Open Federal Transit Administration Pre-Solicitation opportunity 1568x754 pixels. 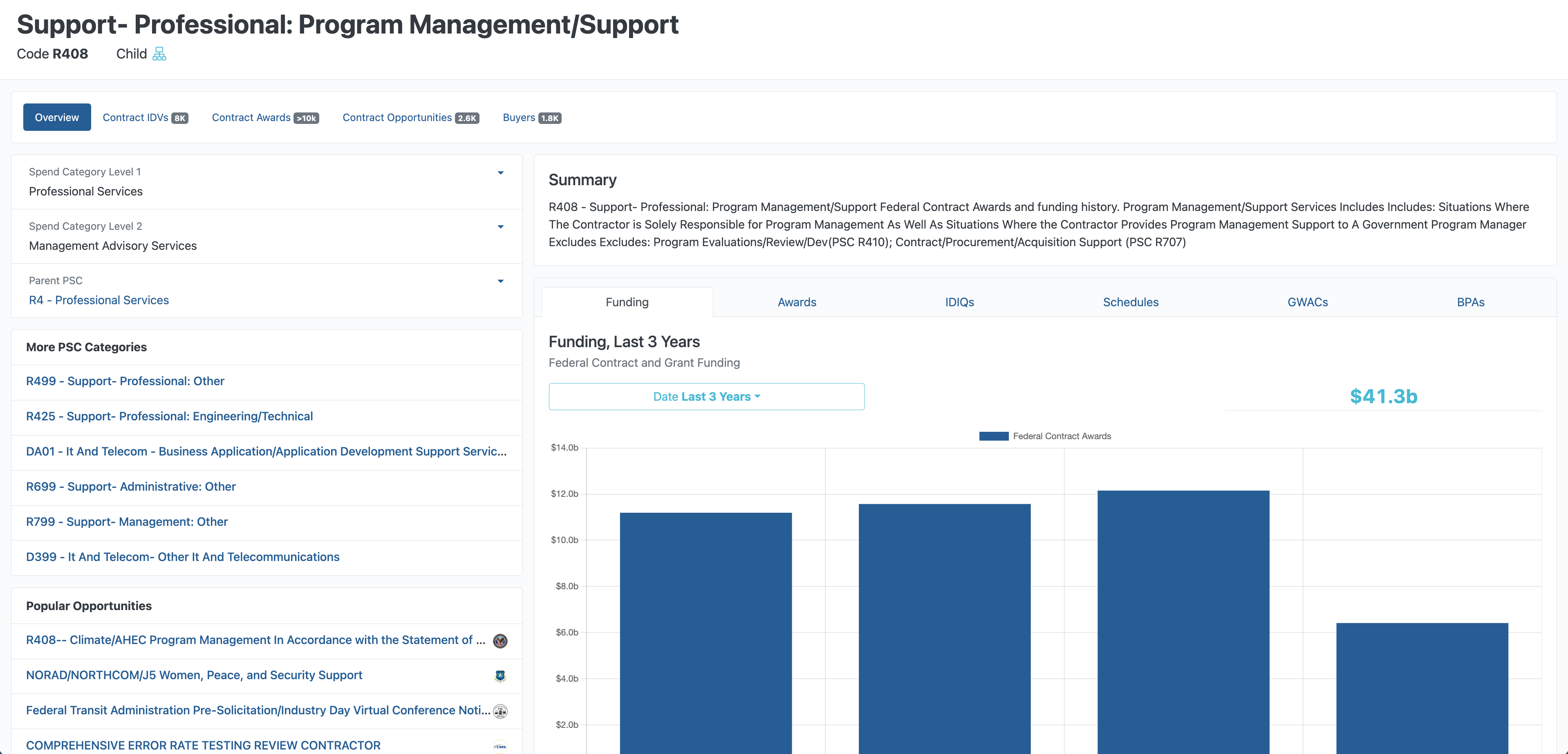tap(258, 711)
